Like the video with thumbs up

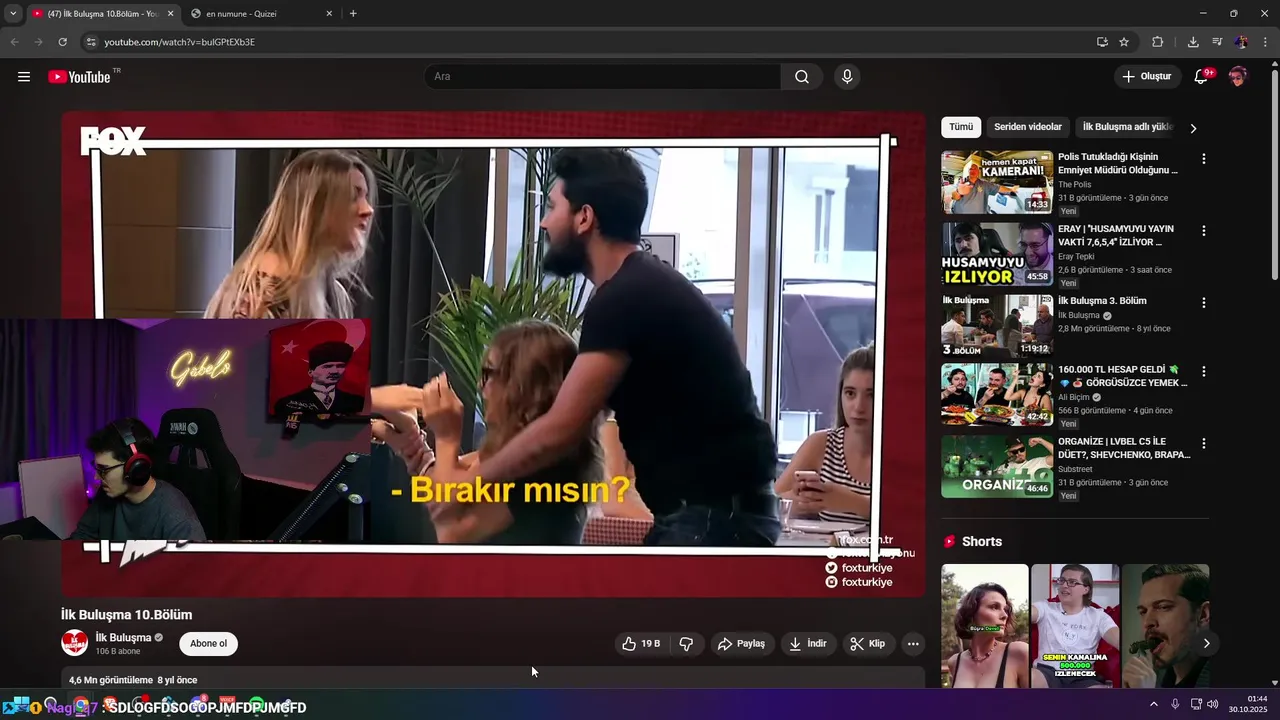pyautogui.click(x=640, y=644)
